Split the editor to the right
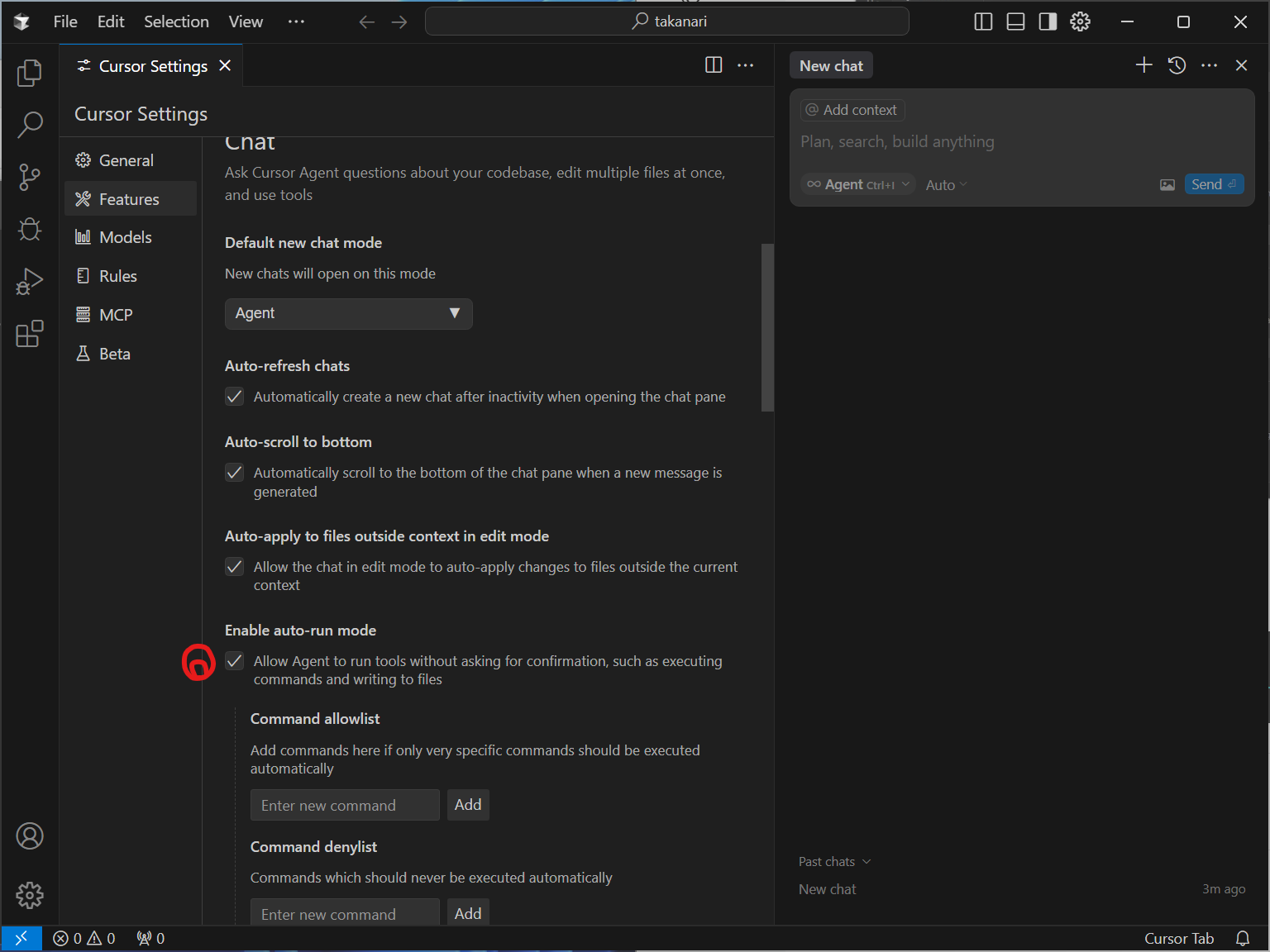The image size is (1270, 952). [x=714, y=65]
